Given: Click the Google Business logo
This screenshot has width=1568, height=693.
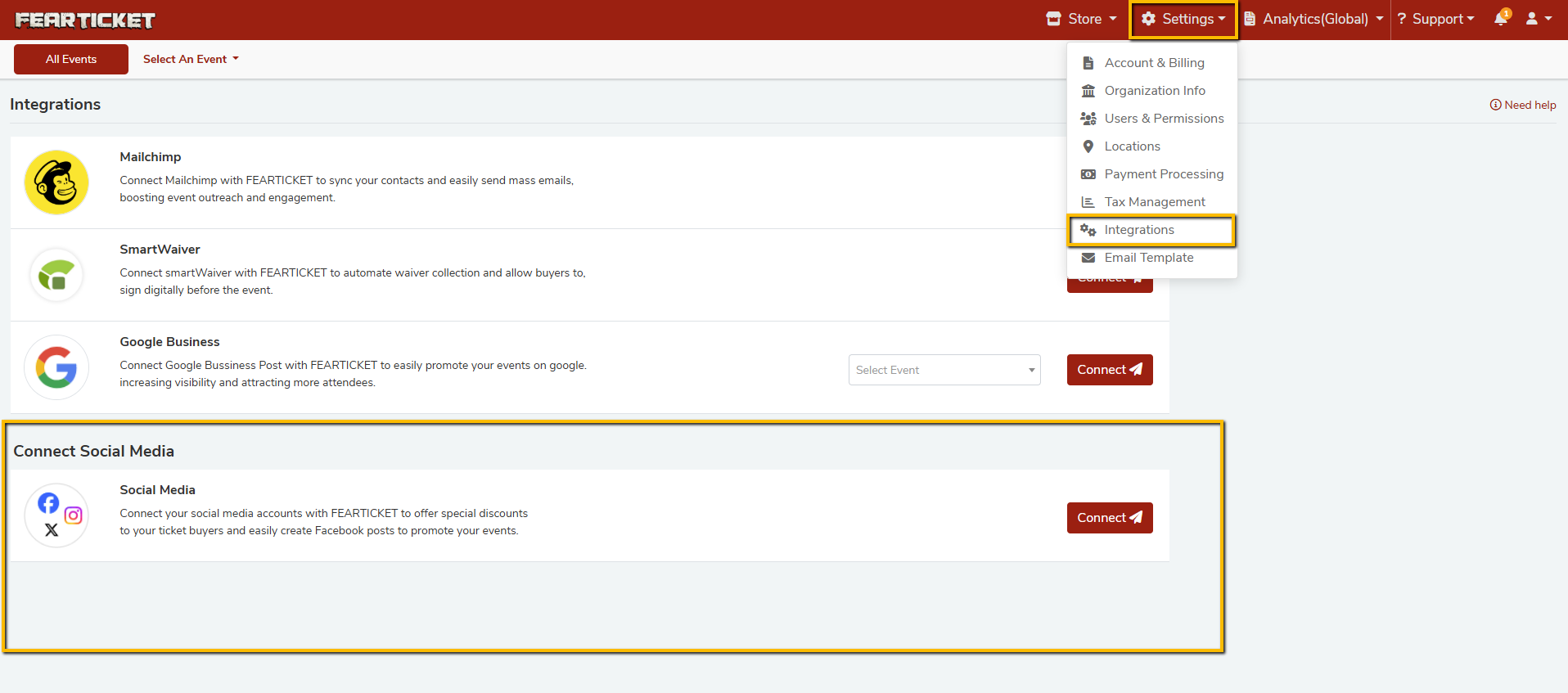Looking at the screenshot, I should pos(56,367).
